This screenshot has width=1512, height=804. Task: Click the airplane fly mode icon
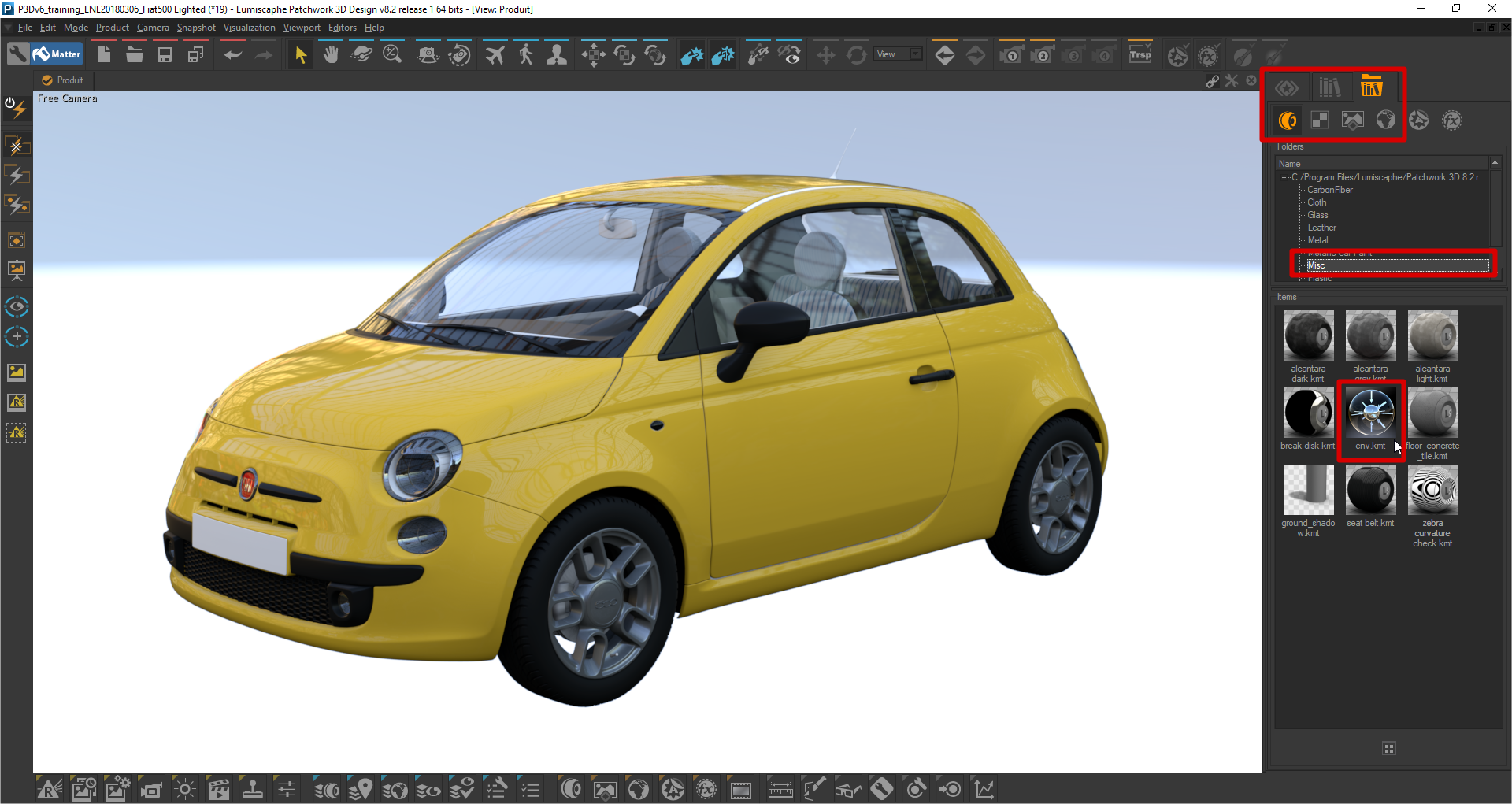click(495, 55)
